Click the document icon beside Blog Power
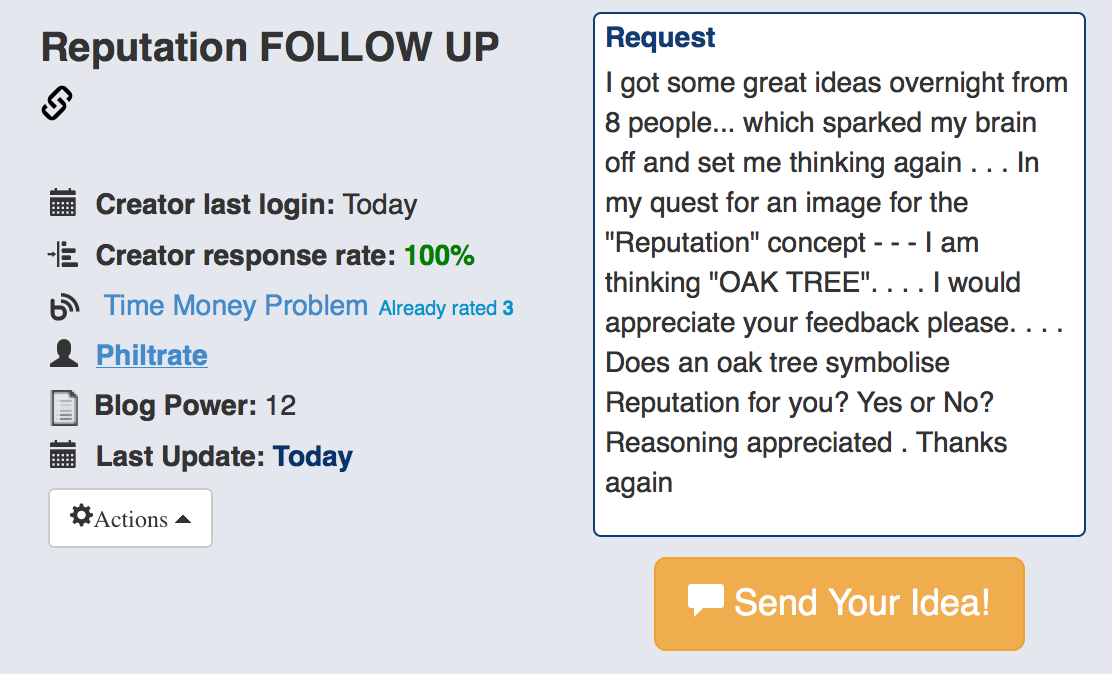The height and width of the screenshot is (674, 1112). click(x=63, y=407)
